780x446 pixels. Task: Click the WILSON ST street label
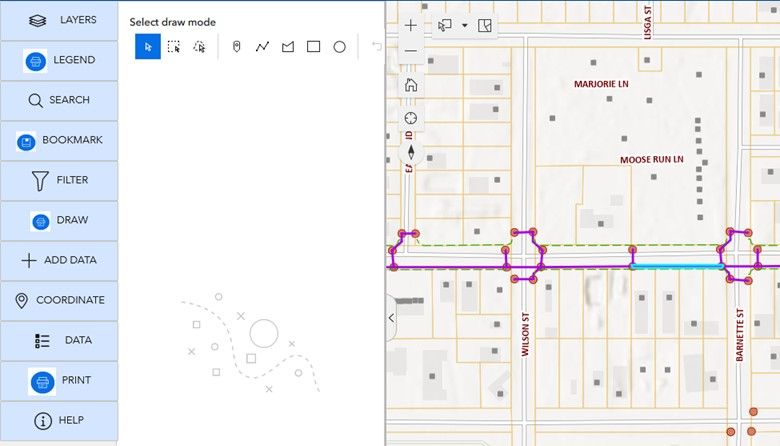pos(525,335)
